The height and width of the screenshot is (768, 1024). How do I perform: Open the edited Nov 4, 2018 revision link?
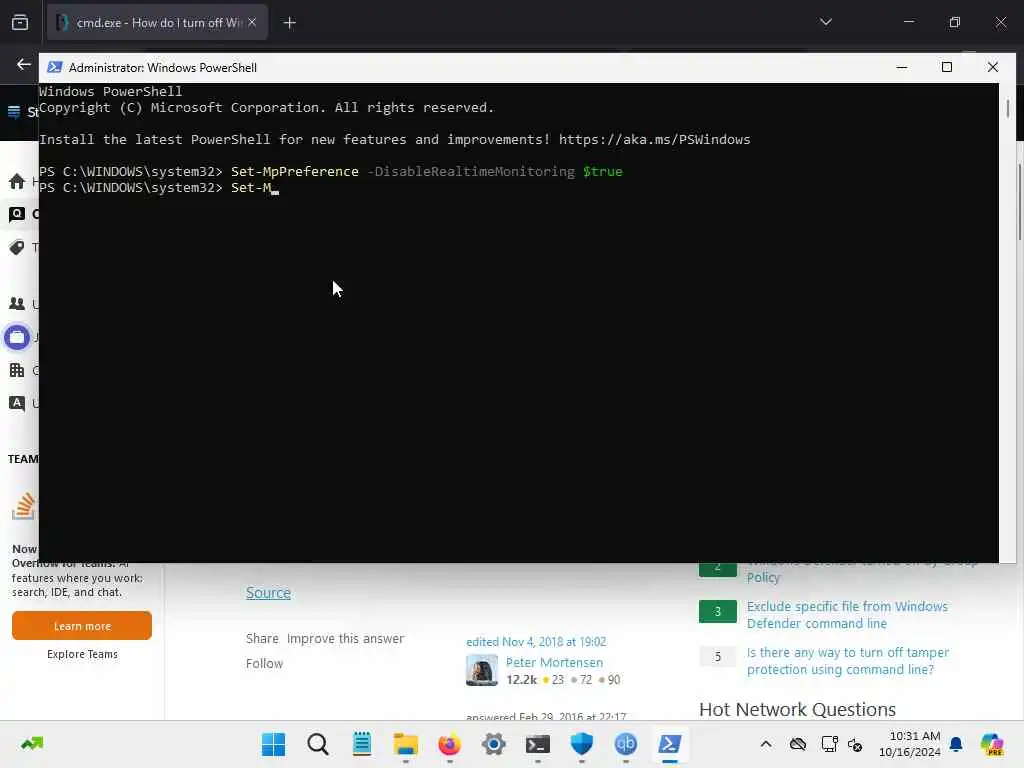coord(536,641)
